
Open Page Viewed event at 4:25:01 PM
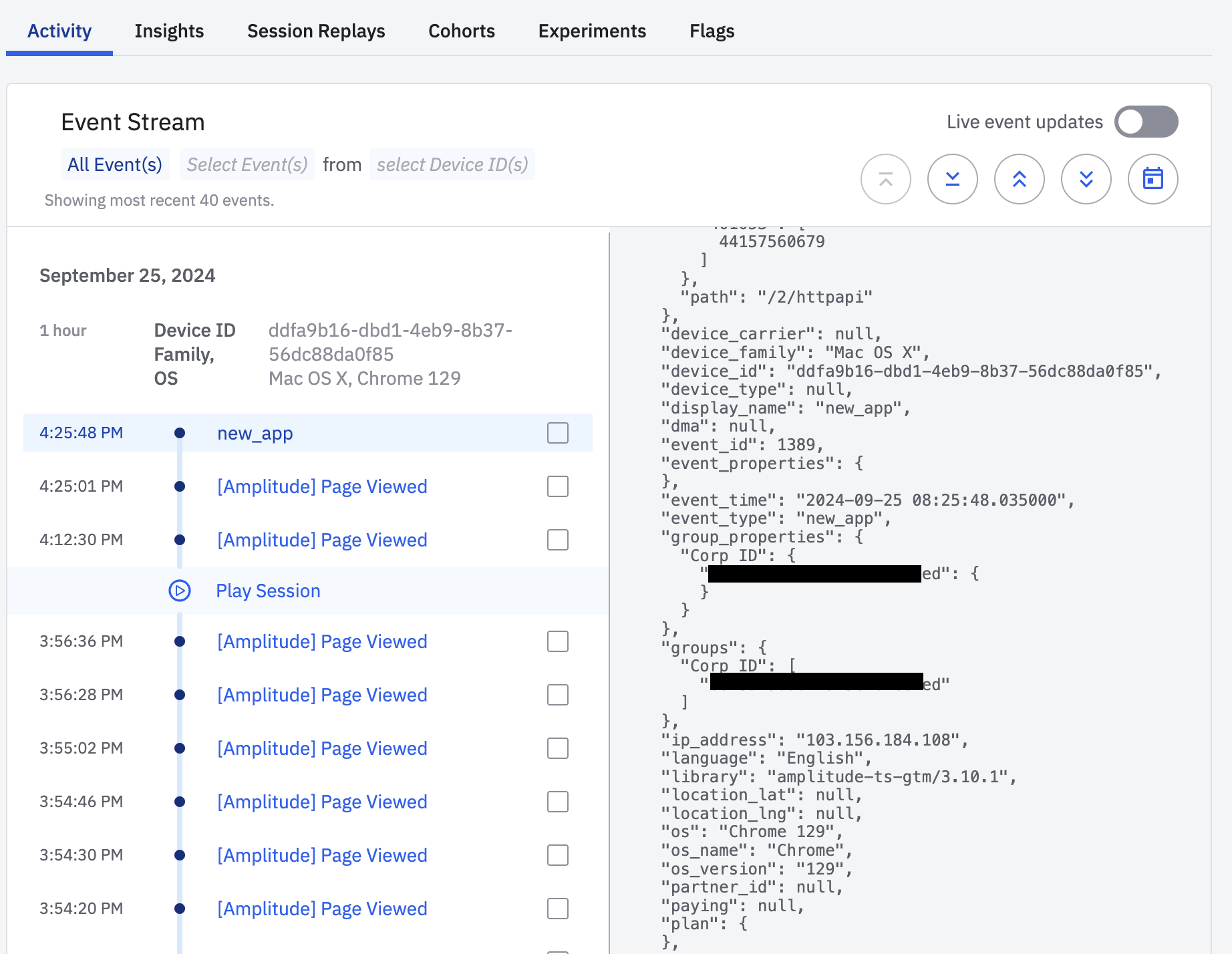click(322, 486)
